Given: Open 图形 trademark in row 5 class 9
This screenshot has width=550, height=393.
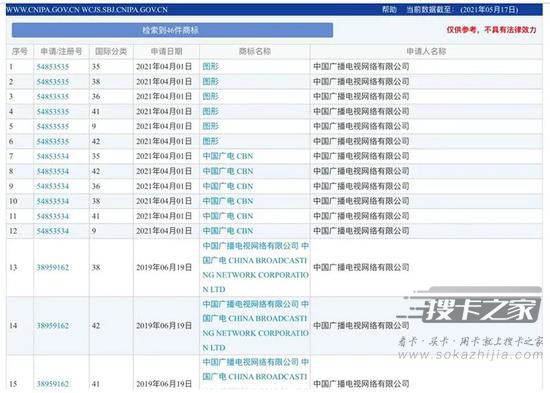Looking at the screenshot, I should 210,126.
